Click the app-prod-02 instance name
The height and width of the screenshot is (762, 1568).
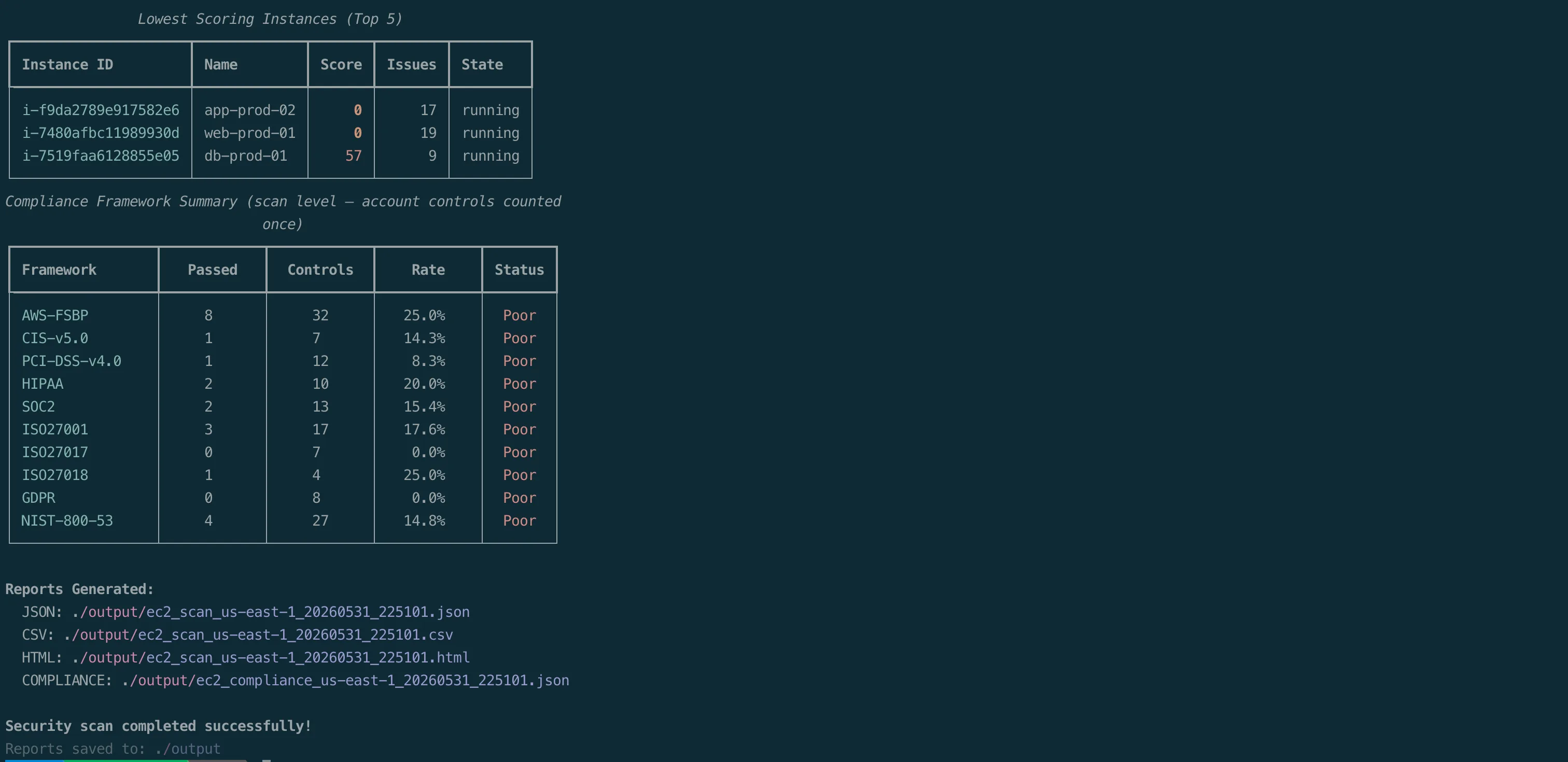click(x=249, y=110)
